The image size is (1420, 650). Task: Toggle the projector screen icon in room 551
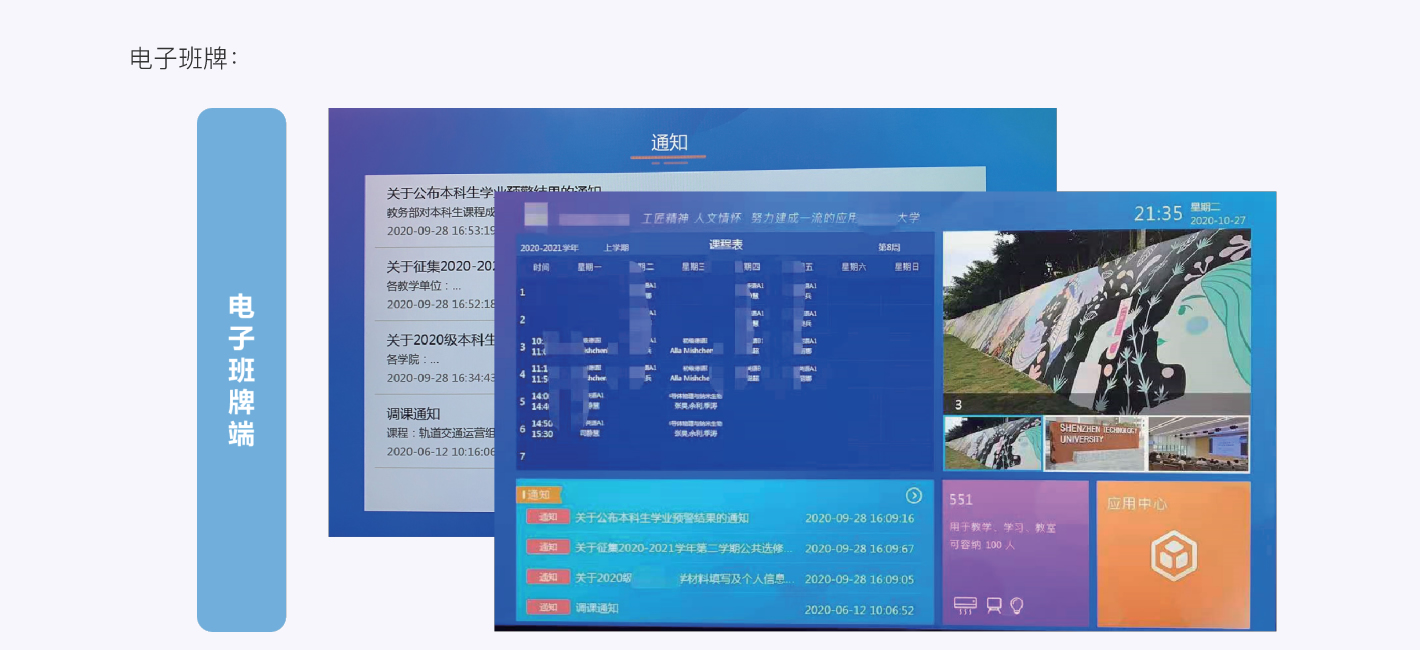tap(994, 604)
